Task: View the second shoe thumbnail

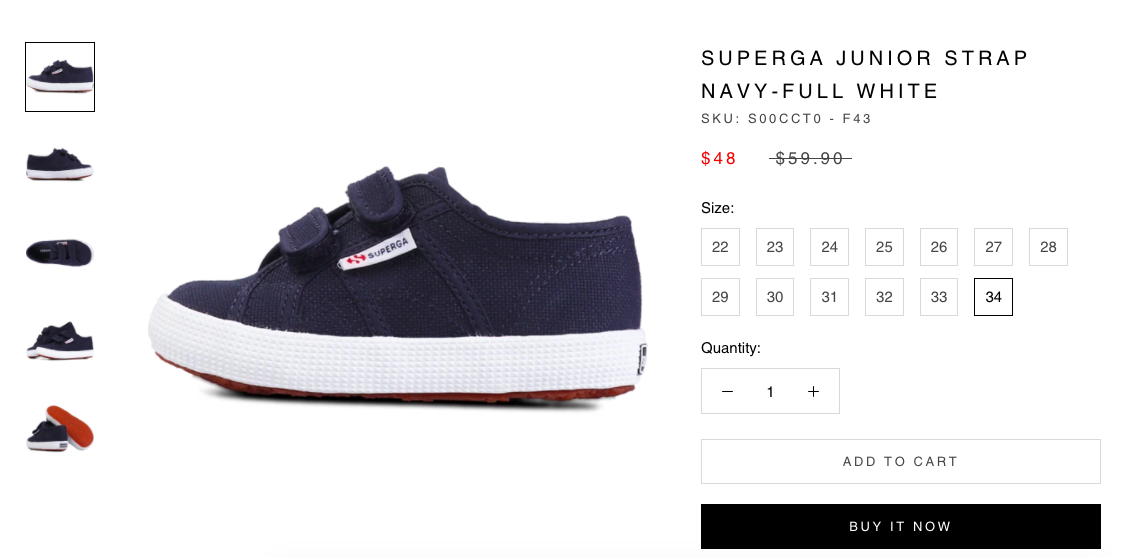Action: [60, 164]
